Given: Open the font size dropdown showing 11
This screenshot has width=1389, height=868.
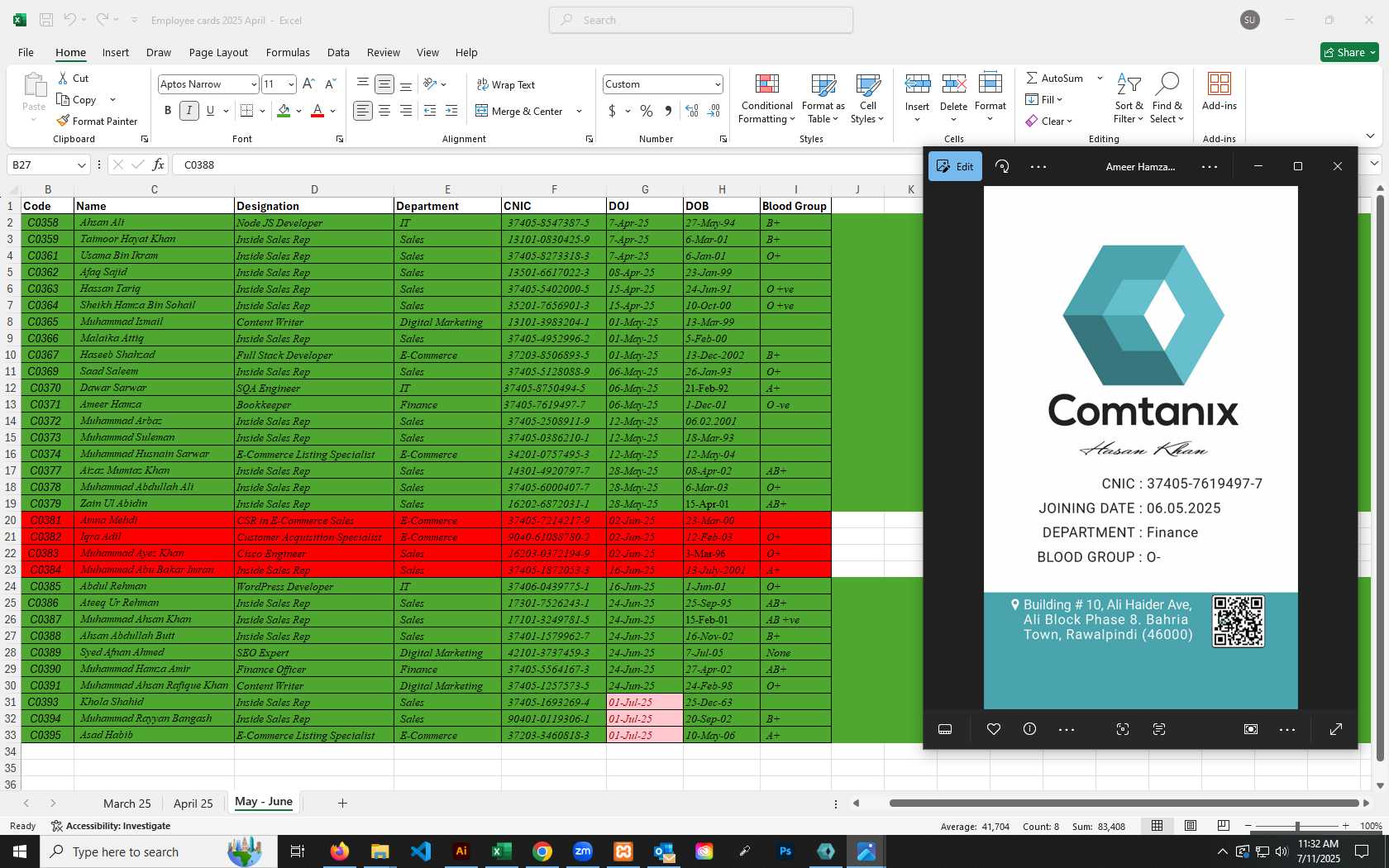Looking at the screenshot, I should [x=290, y=84].
